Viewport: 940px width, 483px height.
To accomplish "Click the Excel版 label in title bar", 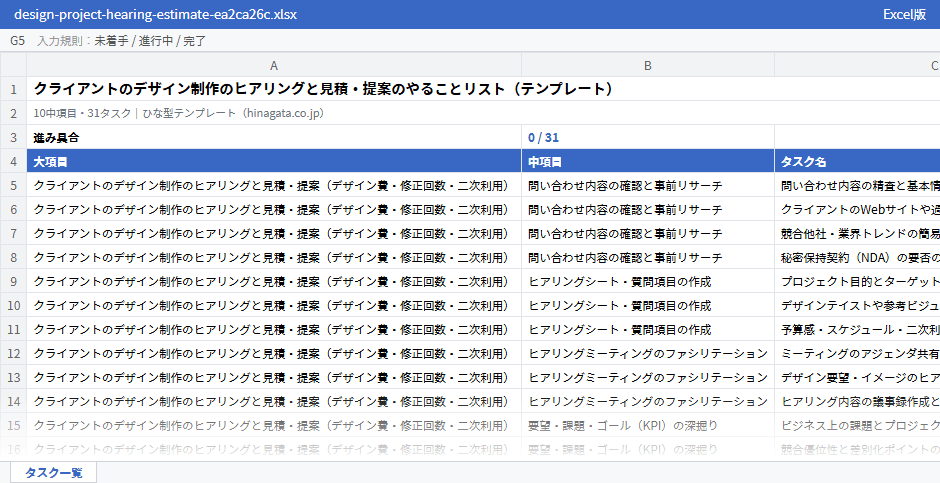I will (x=904, y=14).
